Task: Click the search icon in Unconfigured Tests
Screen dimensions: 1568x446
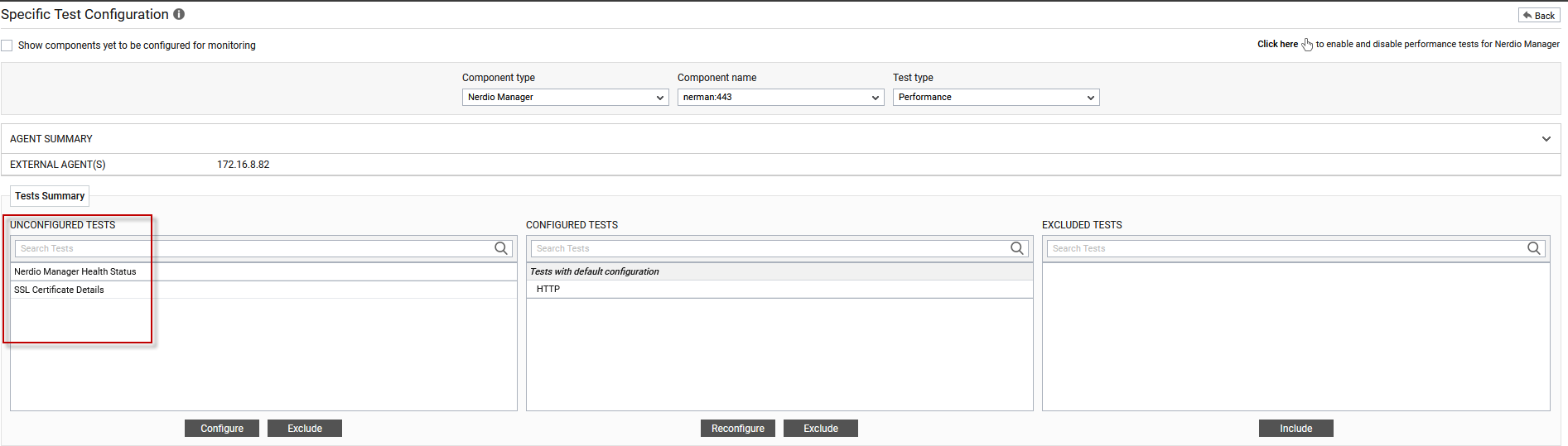Action: click(501, 248)
